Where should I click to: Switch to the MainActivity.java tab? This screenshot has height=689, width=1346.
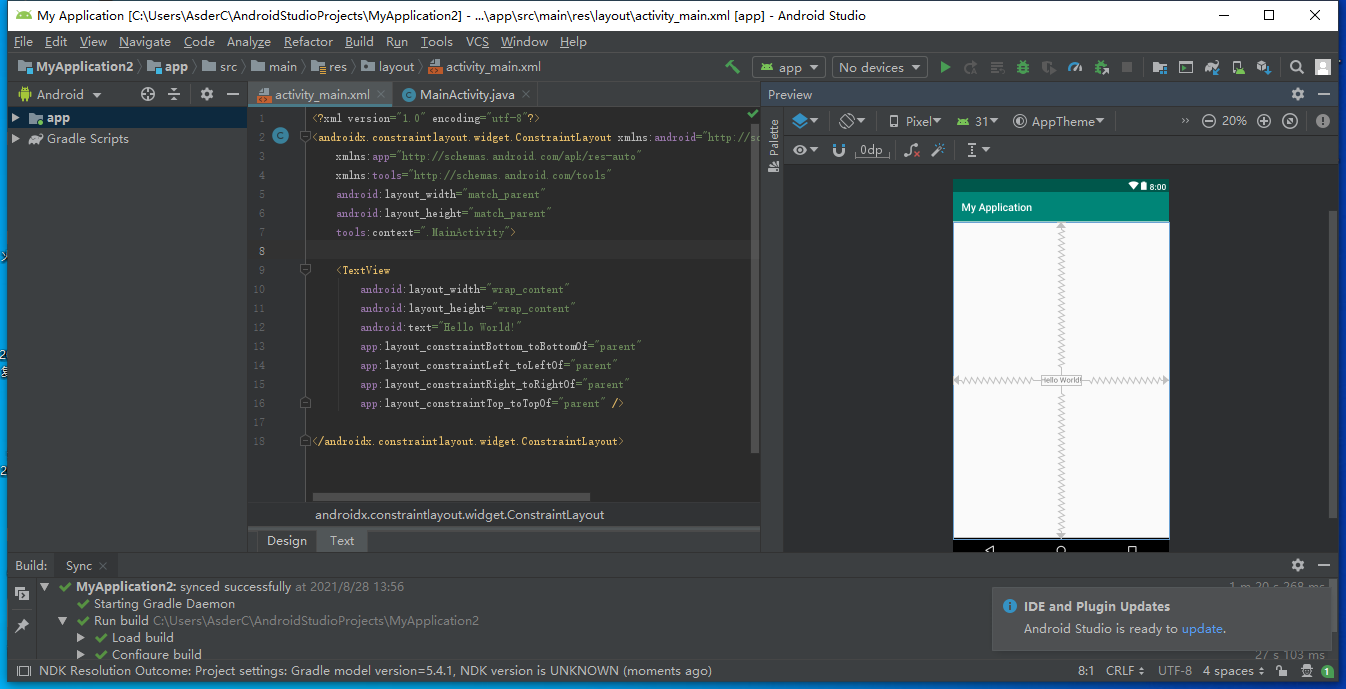466,94
